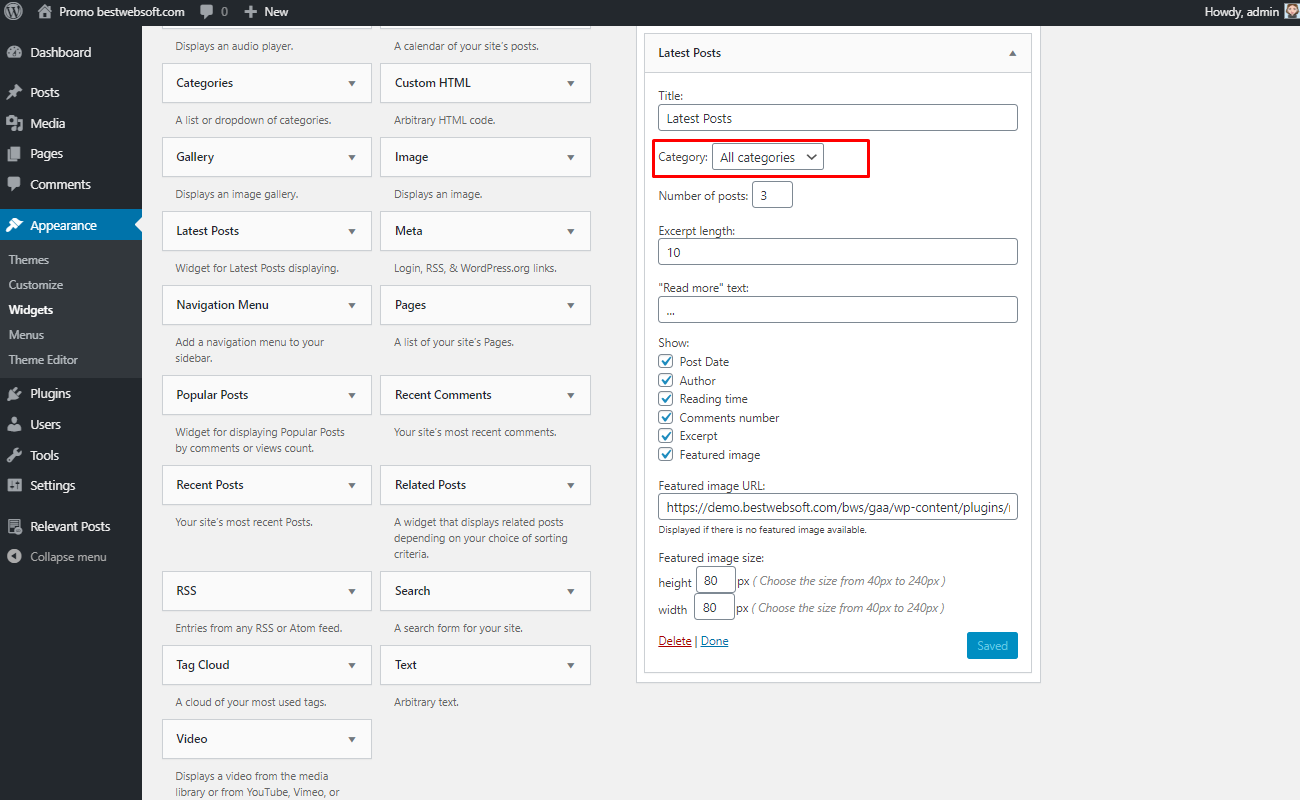
Task: Click the featured image width field
Action: coord(715,607)
